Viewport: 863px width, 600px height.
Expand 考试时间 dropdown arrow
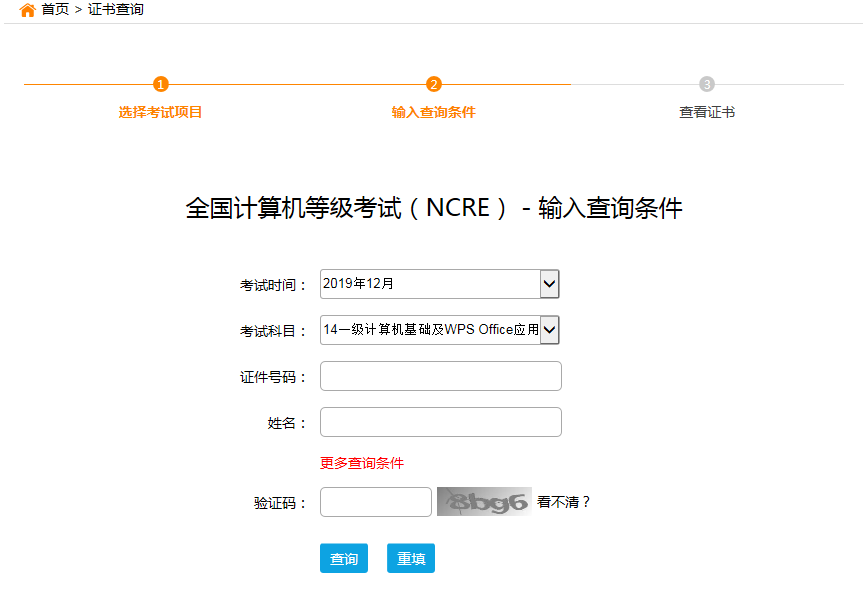(549, 284)
